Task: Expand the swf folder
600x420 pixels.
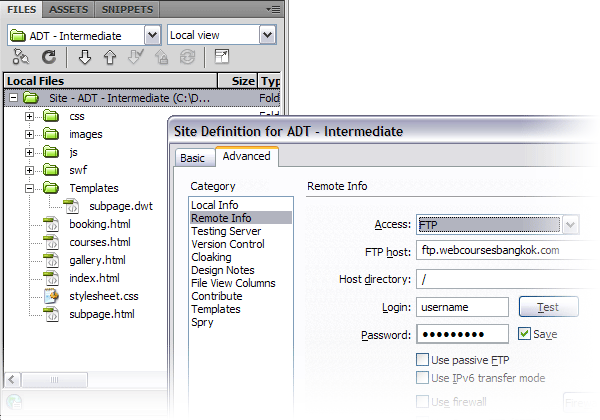Action: 29,170
